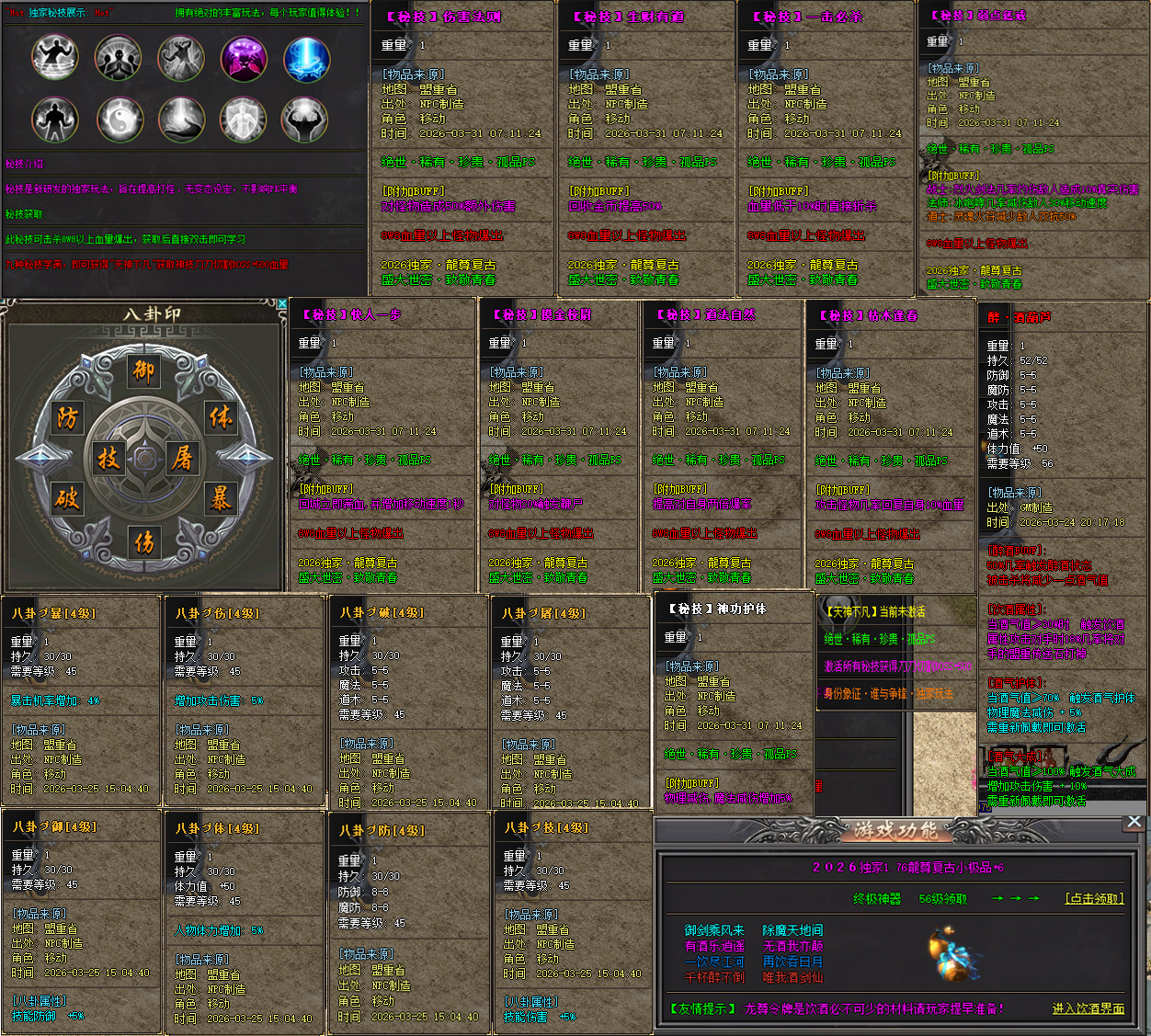Select the glowing hand skill icon

pos(181,120)
